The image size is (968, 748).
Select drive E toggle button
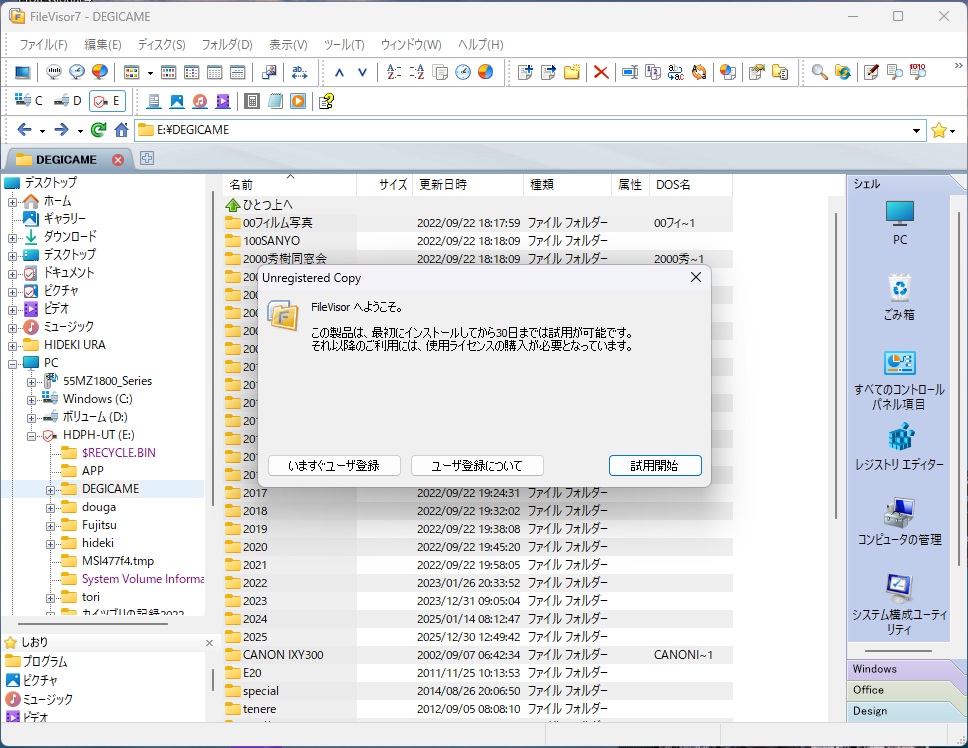(106, 101)
